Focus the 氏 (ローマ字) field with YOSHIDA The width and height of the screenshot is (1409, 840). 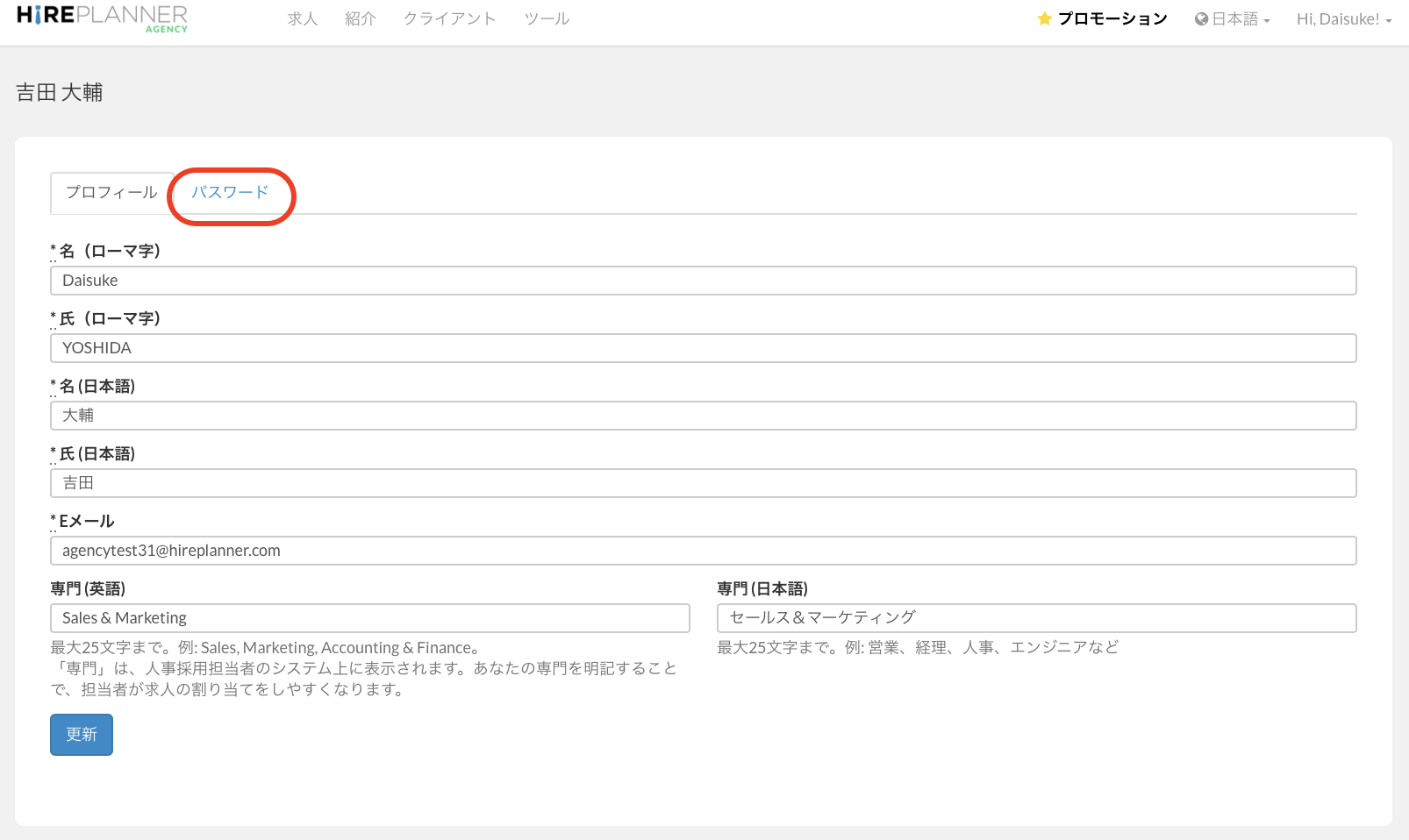[703, 348]
